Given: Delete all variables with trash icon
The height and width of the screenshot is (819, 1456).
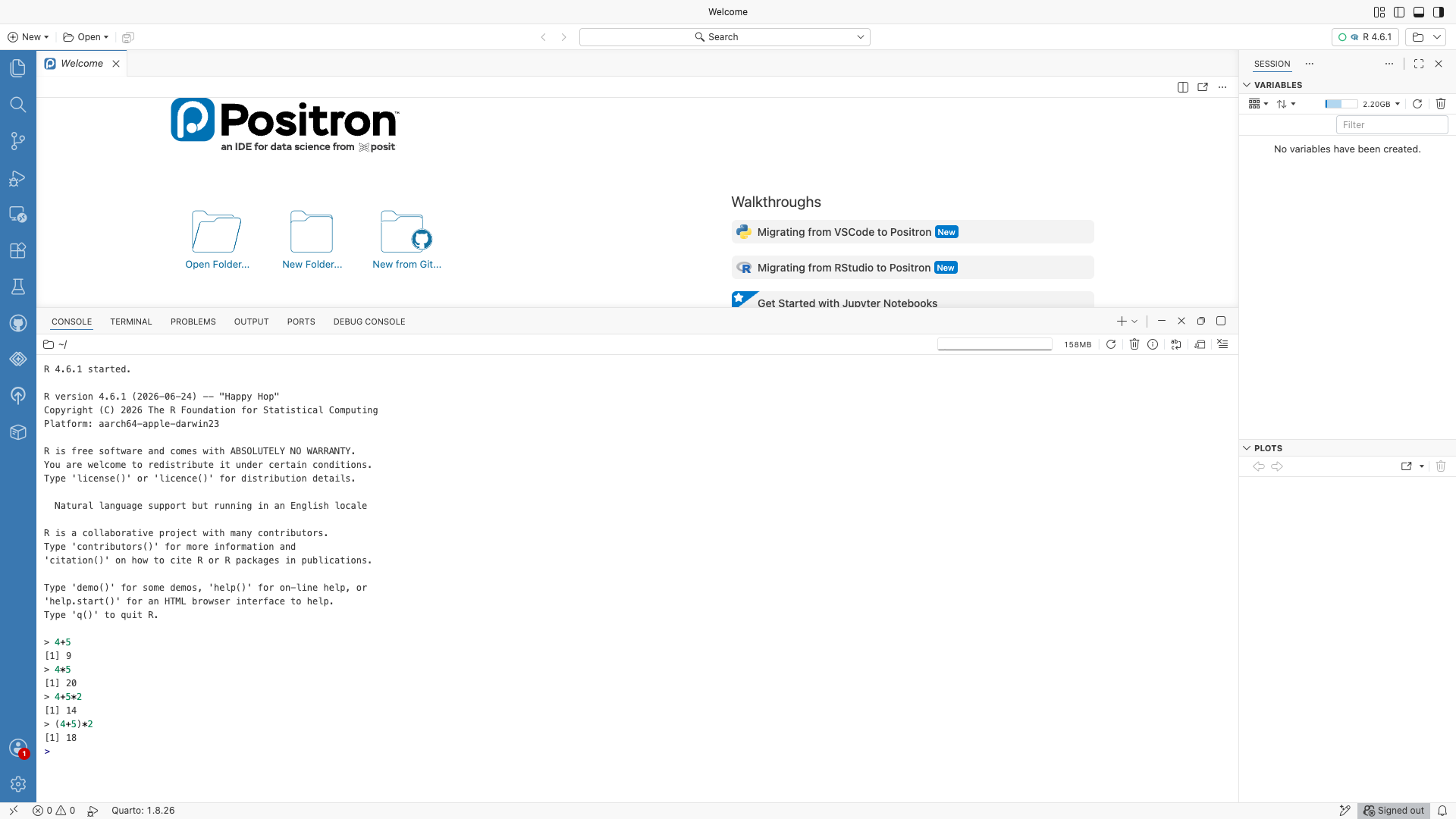Looking at the screenshot, I should pos(1441,104).
